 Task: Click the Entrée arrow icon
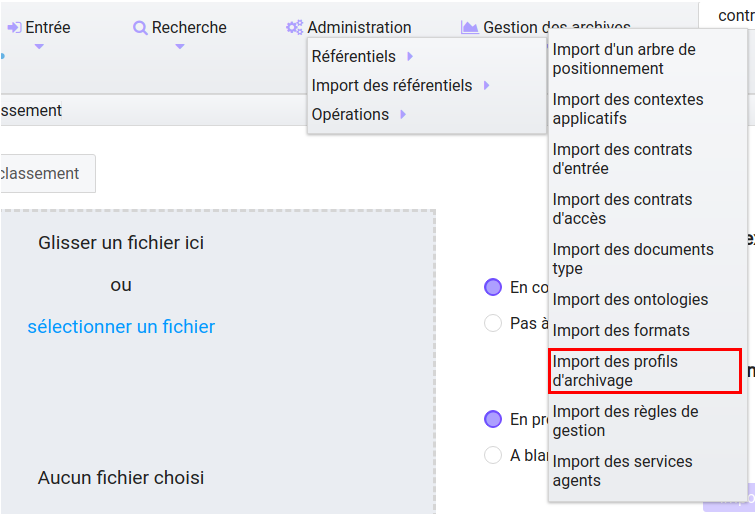(x=14, y=28)
